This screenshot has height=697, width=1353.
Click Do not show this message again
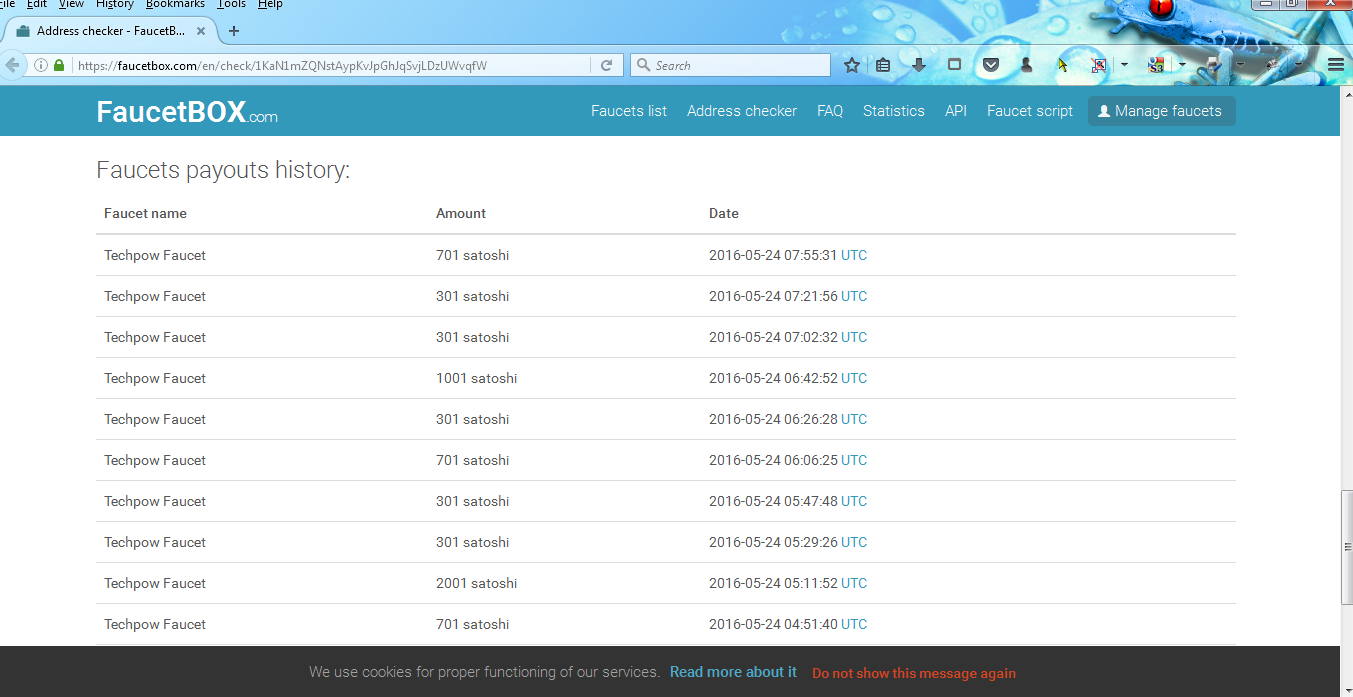[x=914, y=673]
